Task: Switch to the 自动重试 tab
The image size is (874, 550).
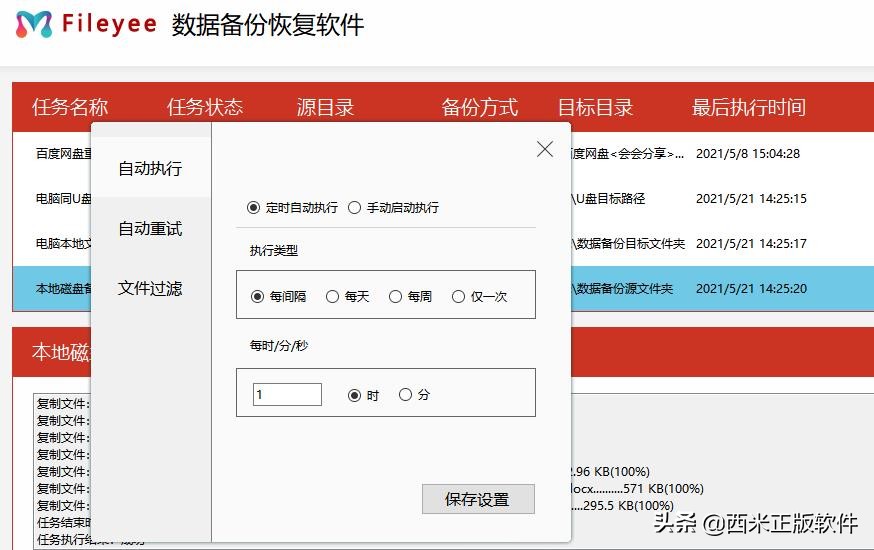Action: [150, 228]
